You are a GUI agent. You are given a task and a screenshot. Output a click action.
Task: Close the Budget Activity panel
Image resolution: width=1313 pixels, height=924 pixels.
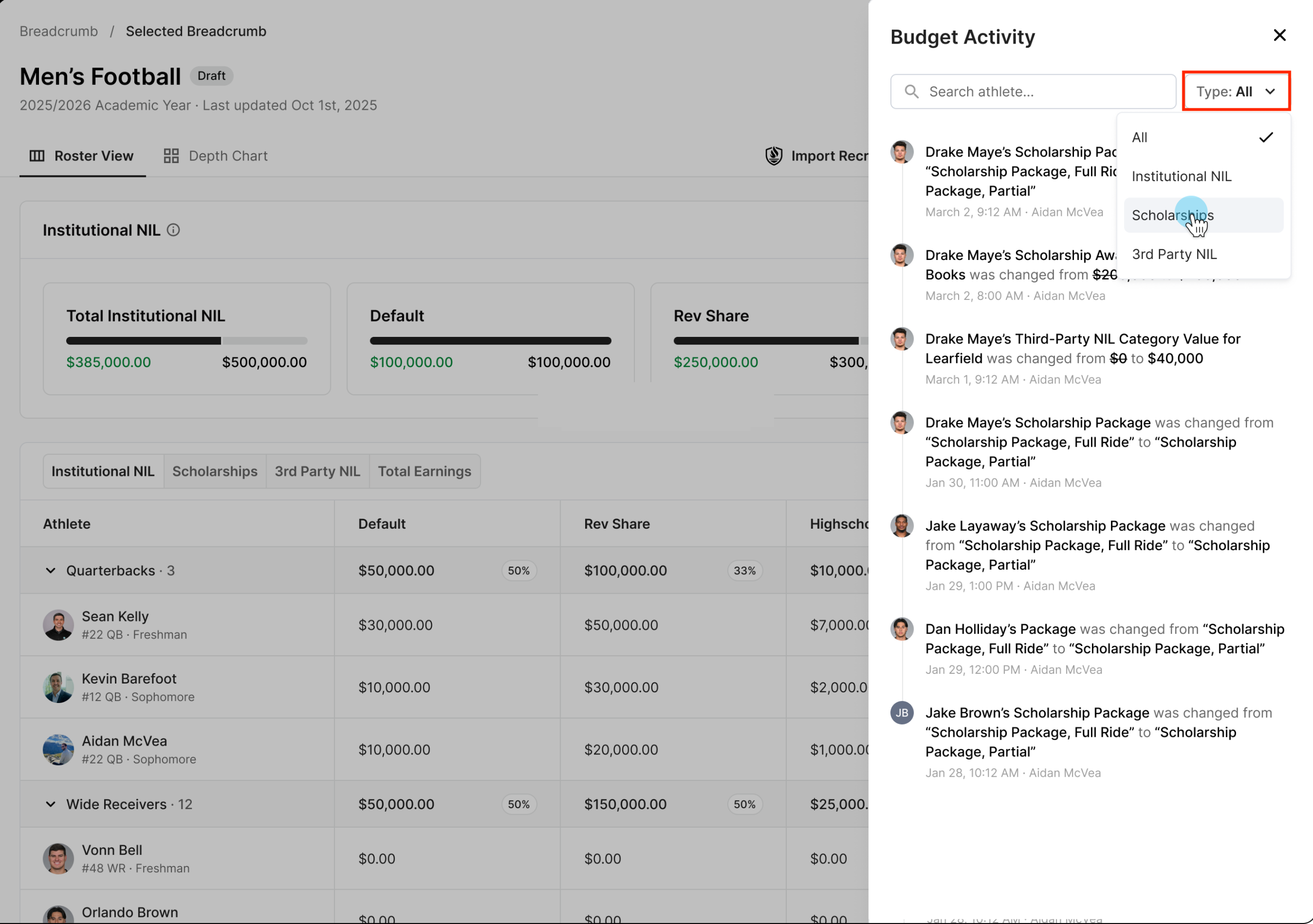1279,35
